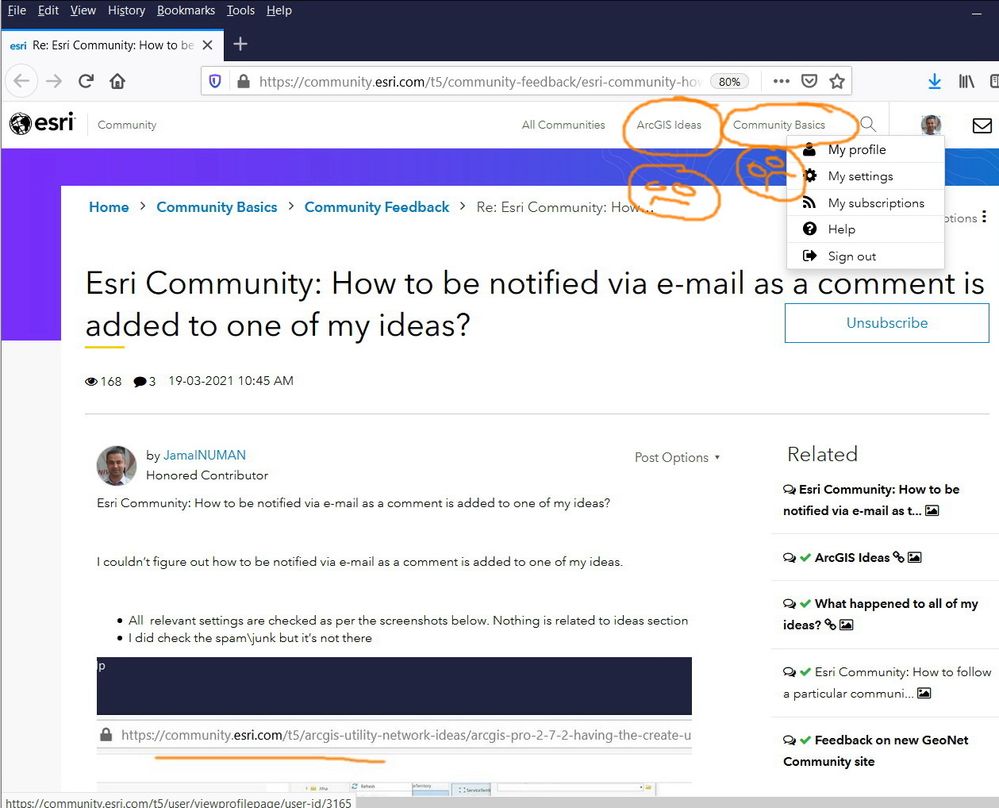Screen dimensions: 999x808
Task: Open a new browser tab
Action: click(x=240, y=44)
